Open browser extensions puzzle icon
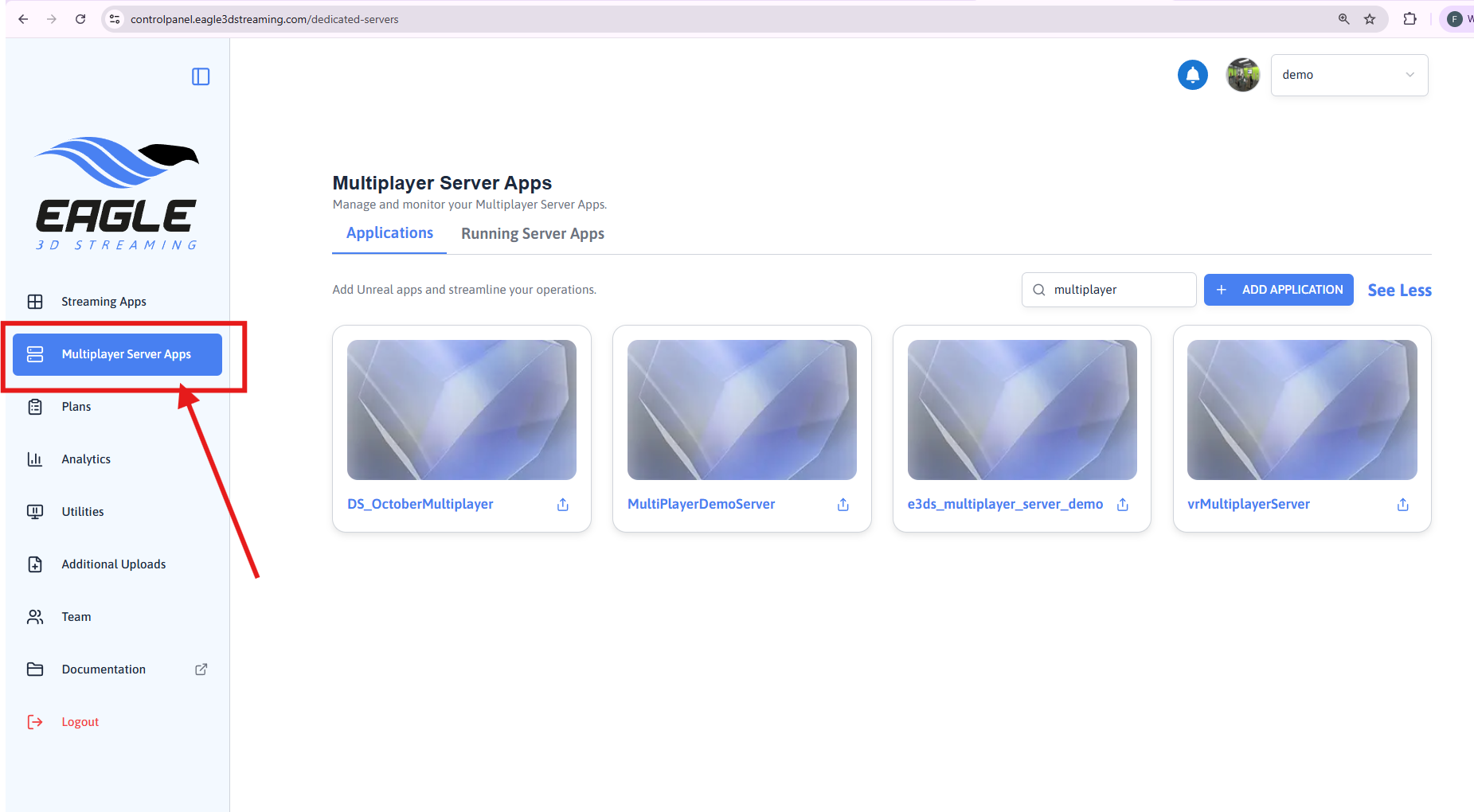This screenshot has height=812, width=1474. click(x=1409, y=19)
